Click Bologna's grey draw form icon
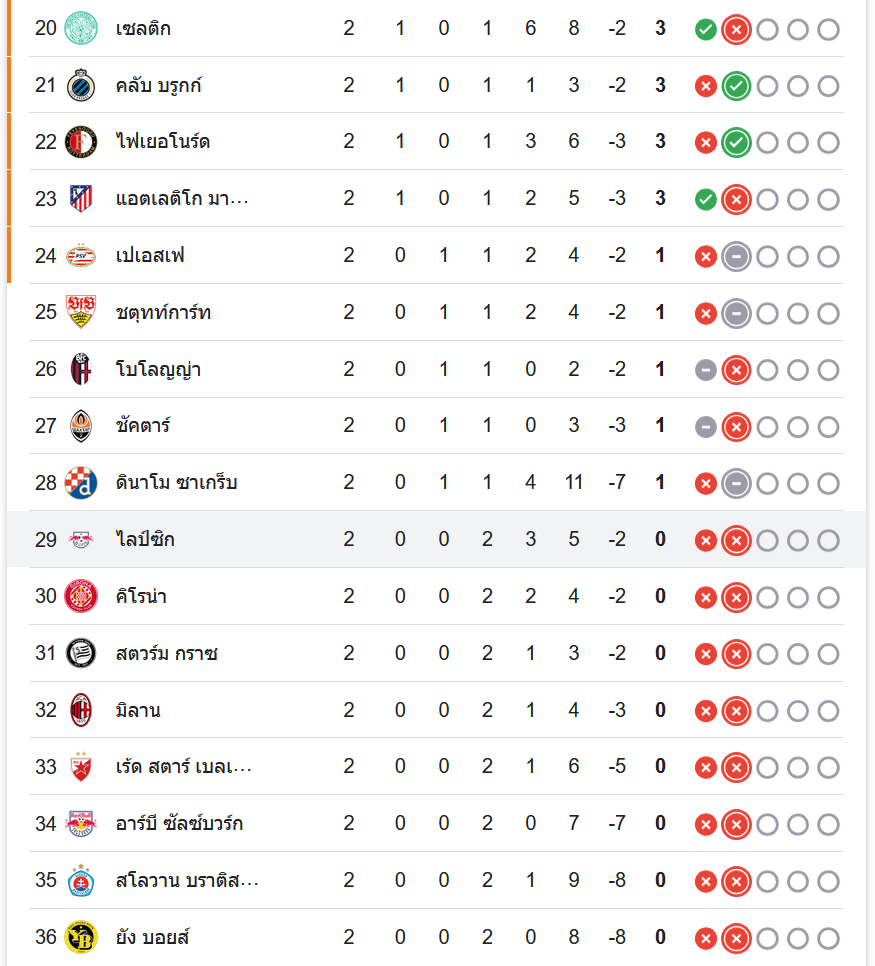Viewport: 875px width, 966px height. click(x=705, y=371)
